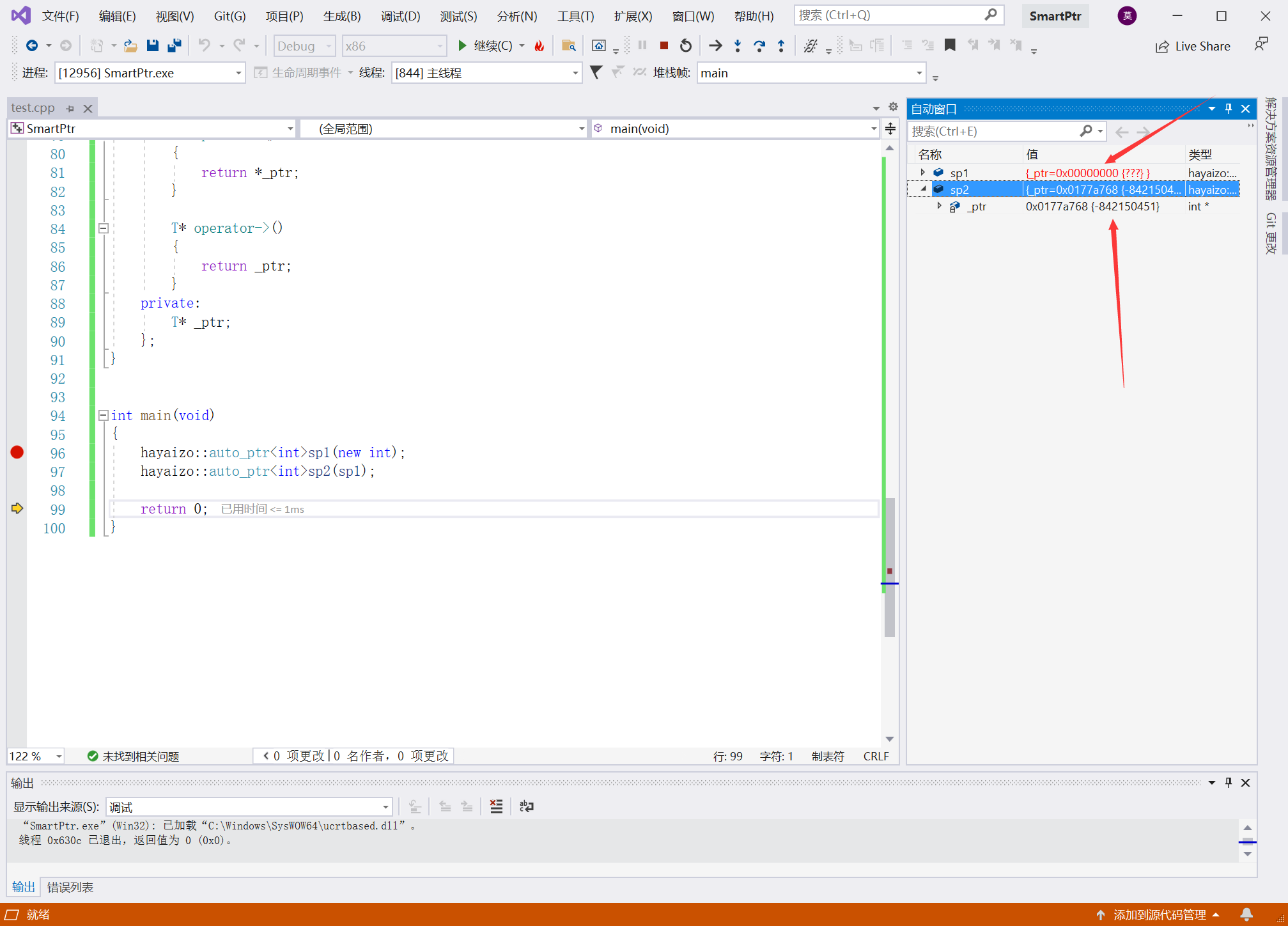Stop debugging with the red square icon
Viewport: 1288px width, 926px height.
pos(663,45)
